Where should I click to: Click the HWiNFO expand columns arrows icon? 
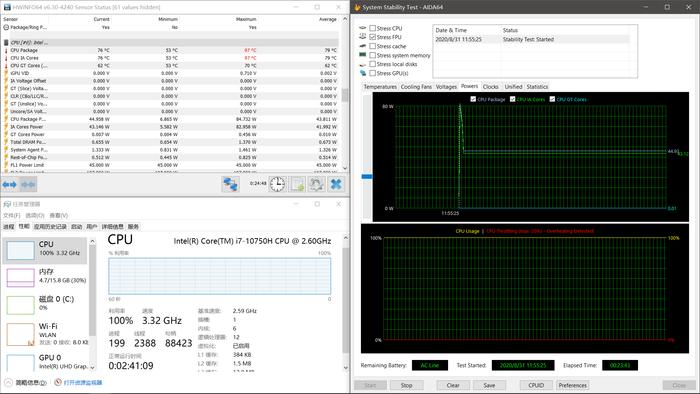click(9, 184)
